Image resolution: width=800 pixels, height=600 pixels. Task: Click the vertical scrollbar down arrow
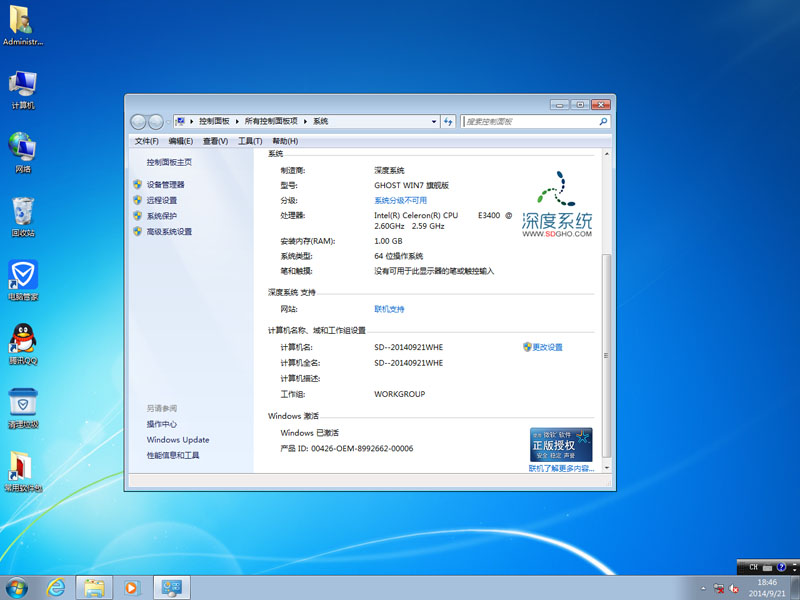607,467
